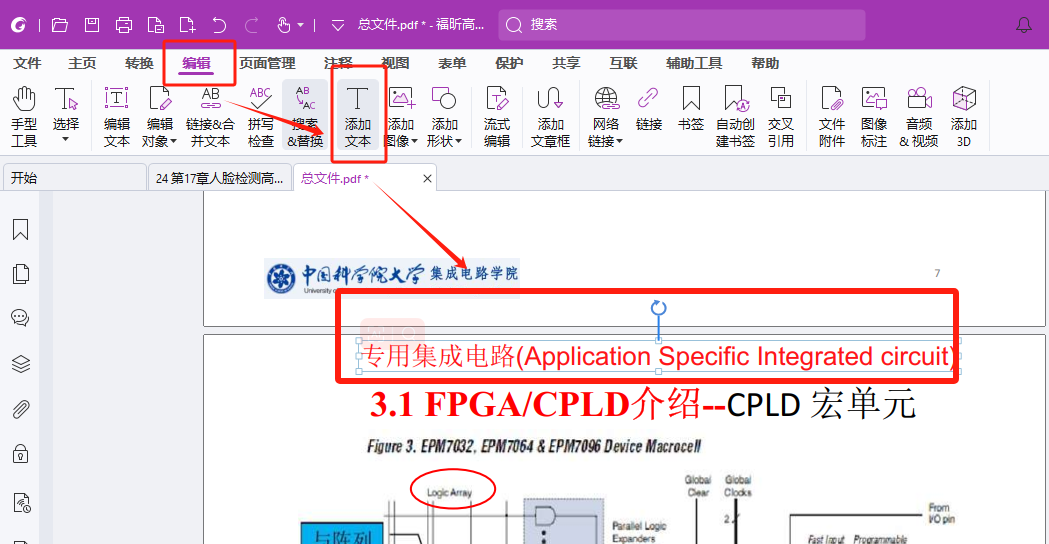1049x544 pixels.
Task: Open the 共享 ribbon tab
Action: coord(566,63)
